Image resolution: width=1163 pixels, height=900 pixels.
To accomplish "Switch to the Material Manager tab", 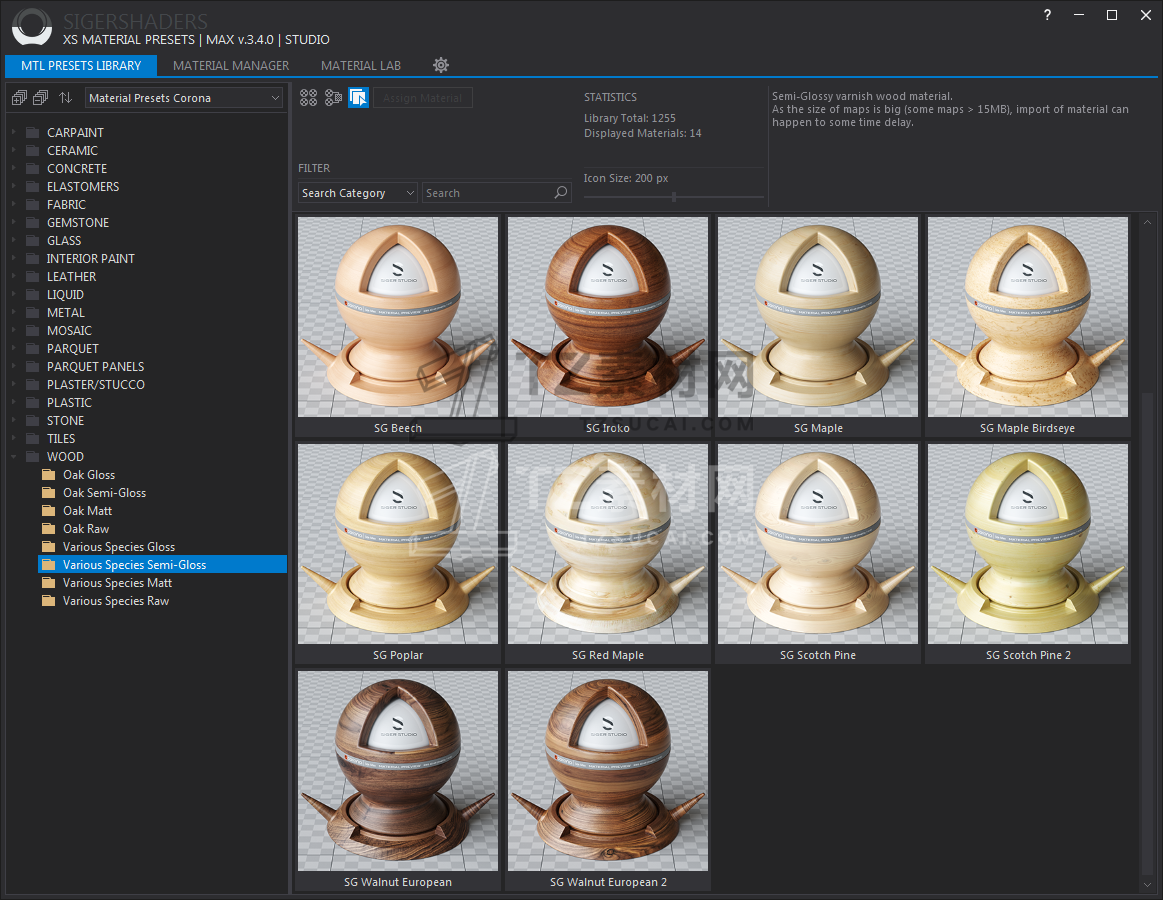I will 231,65.
